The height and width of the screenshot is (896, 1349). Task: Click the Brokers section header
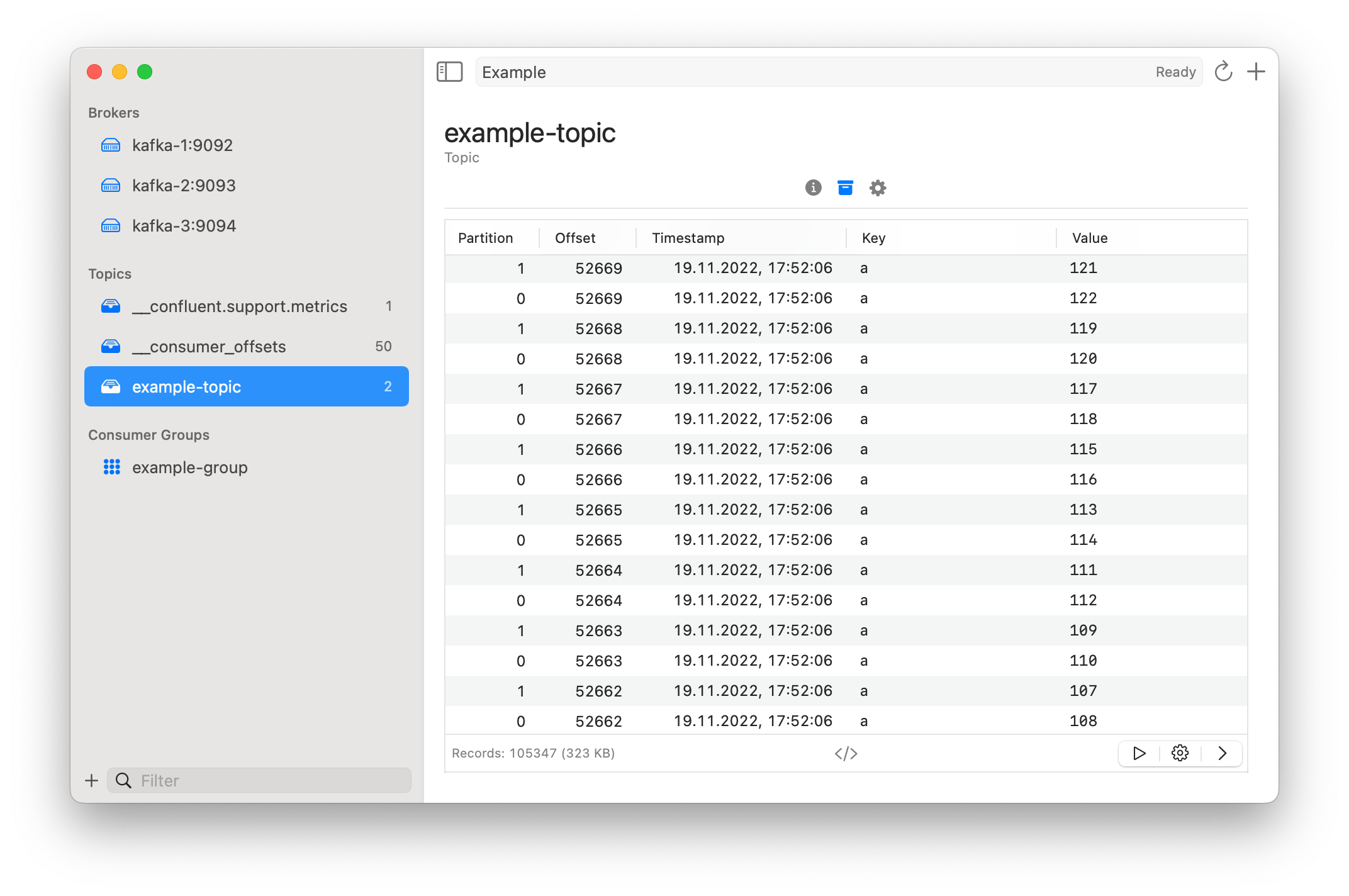[x=113, y=113]
